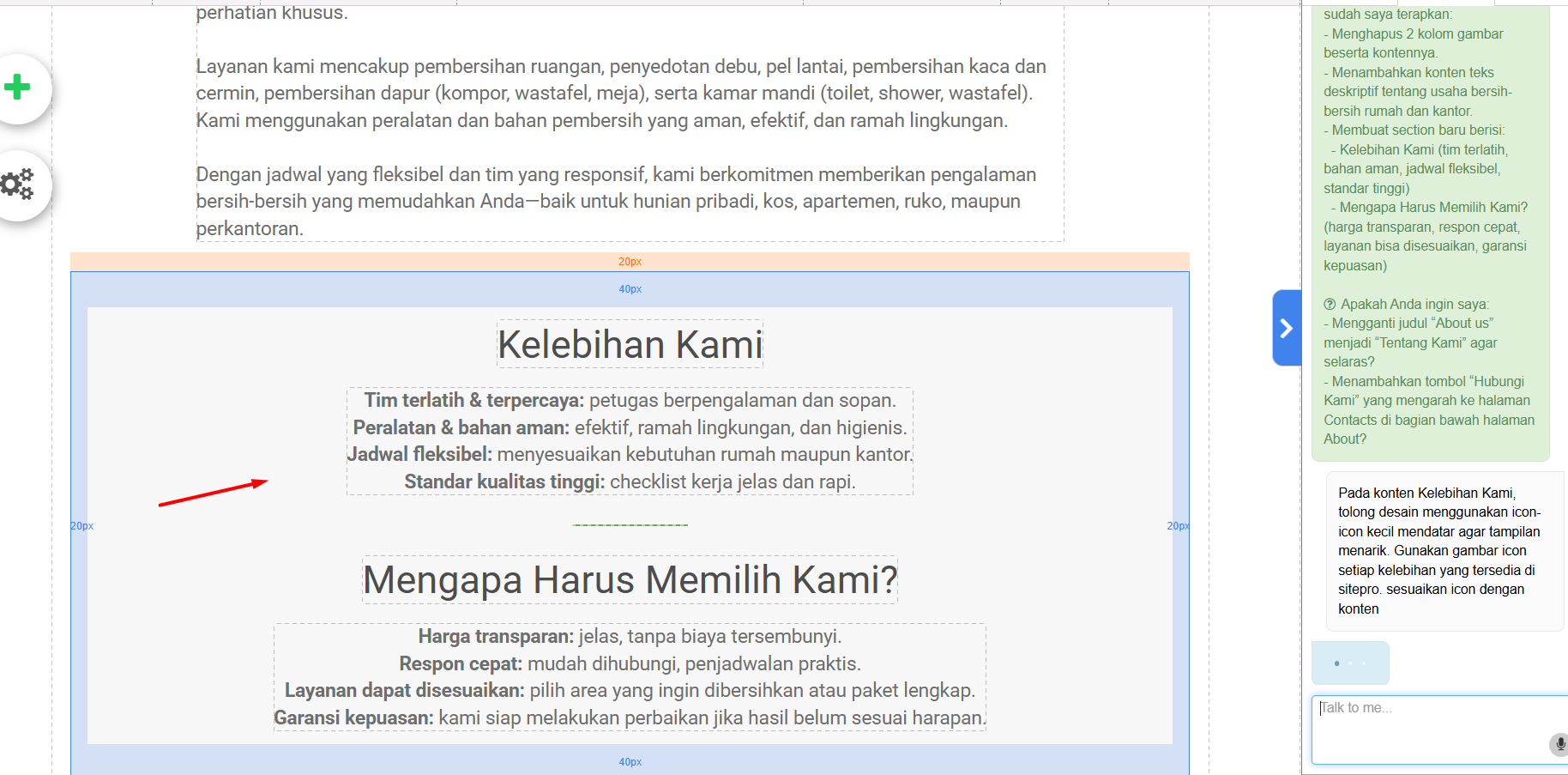Collapse the chat panel with the blue chevron
The image size is (1568, 775).
pos(1286,328)
